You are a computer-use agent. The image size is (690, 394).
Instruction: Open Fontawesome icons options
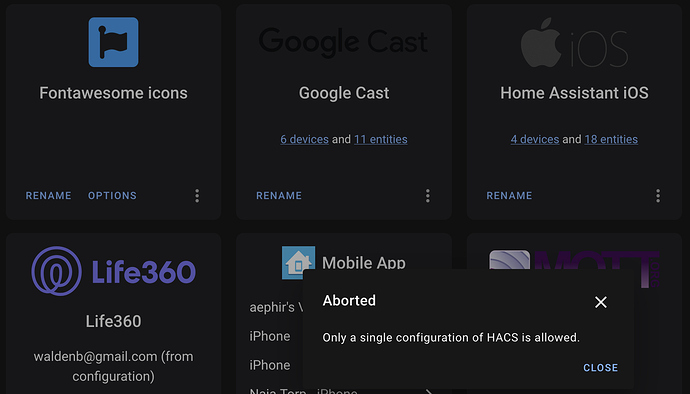[x=112, y=195]
